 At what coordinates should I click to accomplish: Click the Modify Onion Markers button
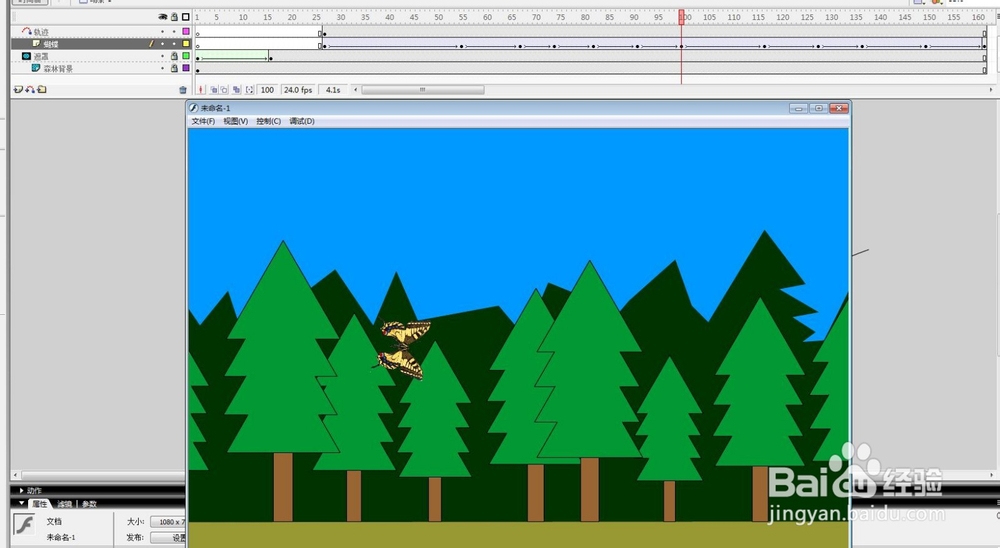pyautogui.click(x=249, y=90)
